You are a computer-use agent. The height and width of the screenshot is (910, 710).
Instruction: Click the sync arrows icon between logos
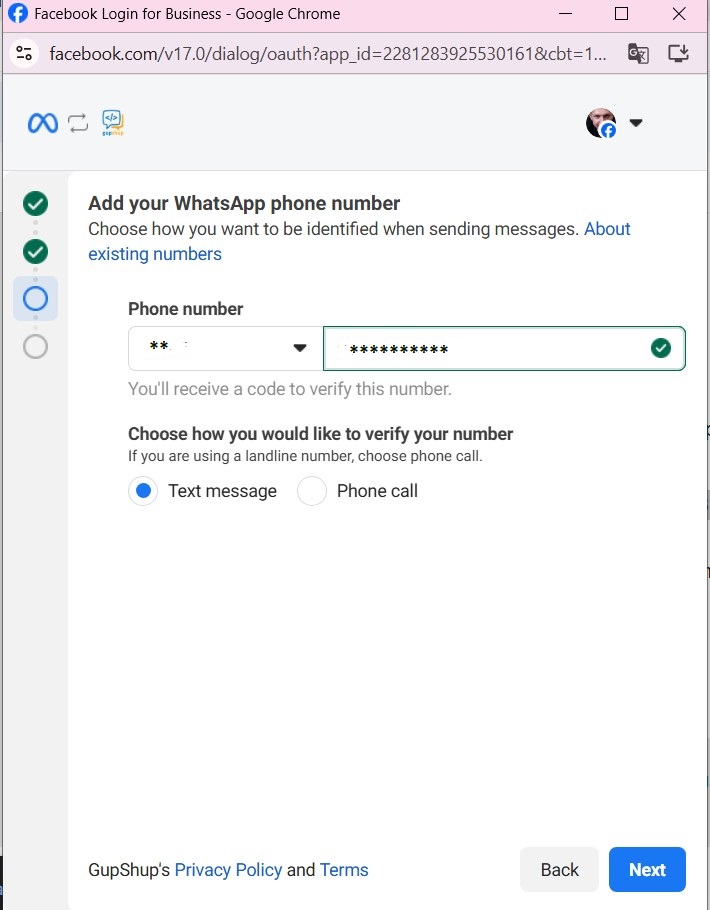(78, 123)
